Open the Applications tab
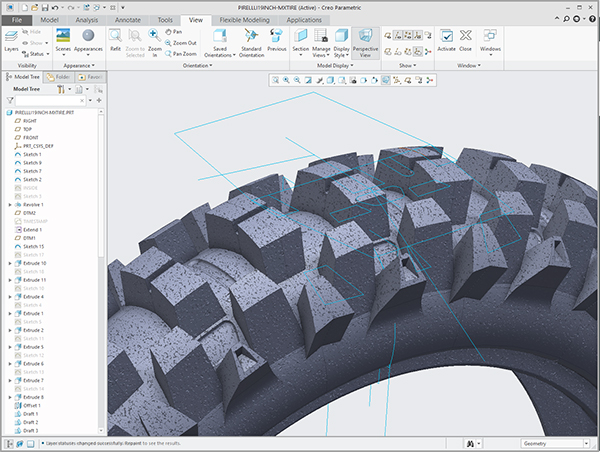Image resolution: width=600 pixels, height=452 pixels. tap(304, 20)
